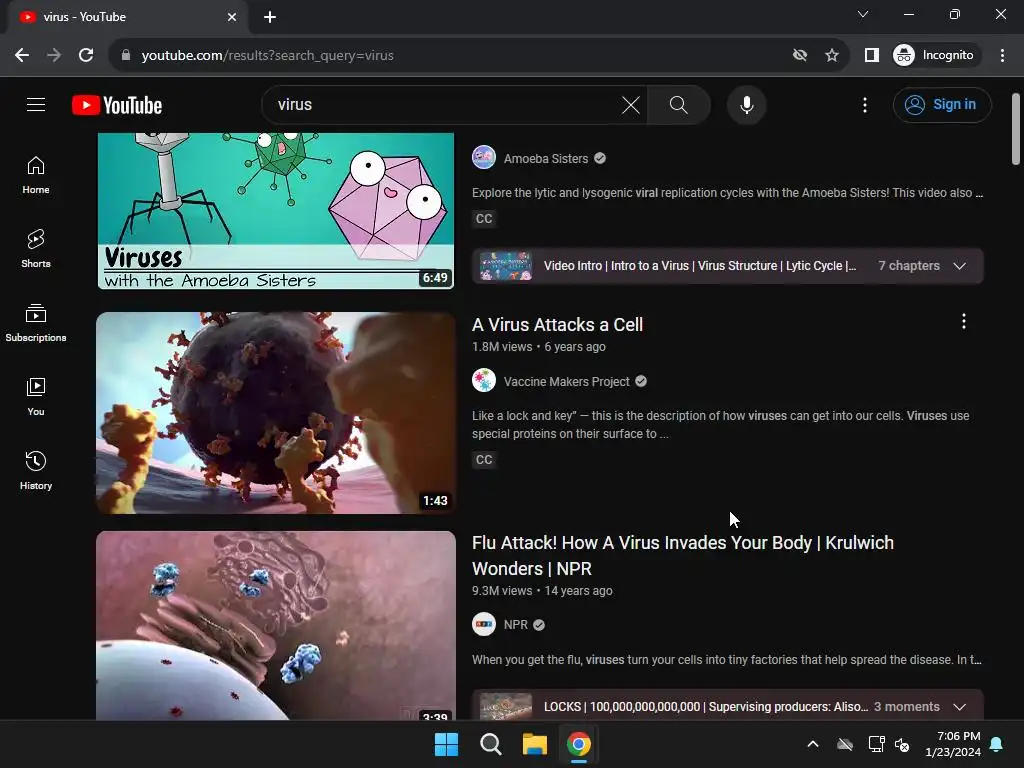Click the browser address bar URL
This screenshot has width=1024, height=768.
coord(268,56)
